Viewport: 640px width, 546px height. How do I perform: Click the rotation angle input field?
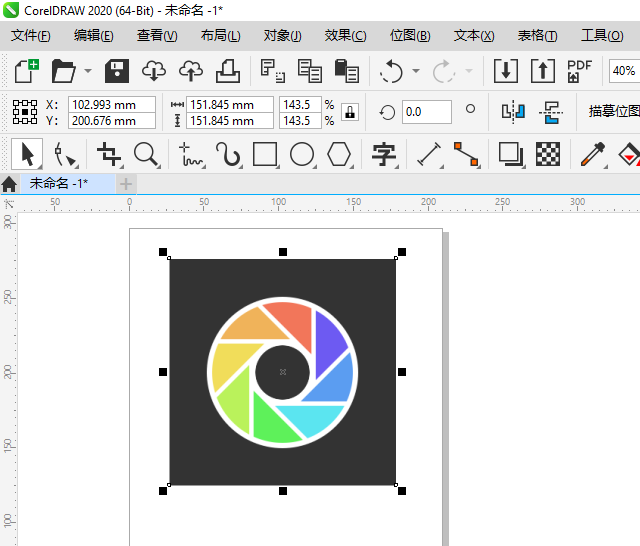tap(427, 112)
